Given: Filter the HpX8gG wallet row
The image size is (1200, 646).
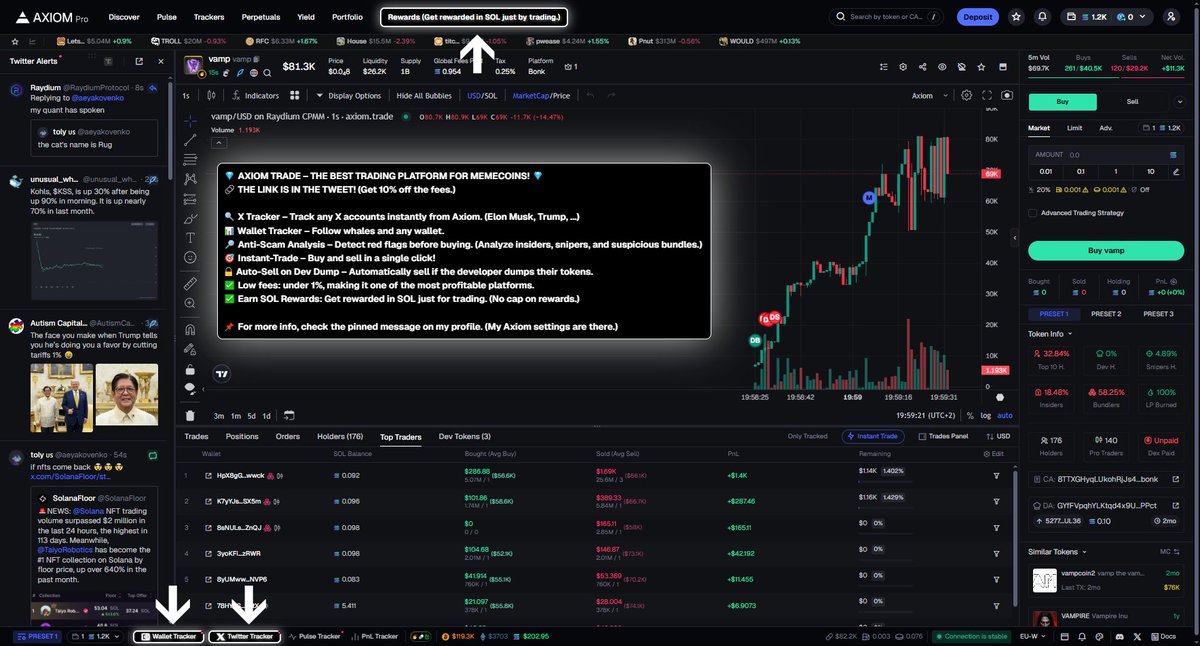Looking at the screenshot, I should [996, 476].
